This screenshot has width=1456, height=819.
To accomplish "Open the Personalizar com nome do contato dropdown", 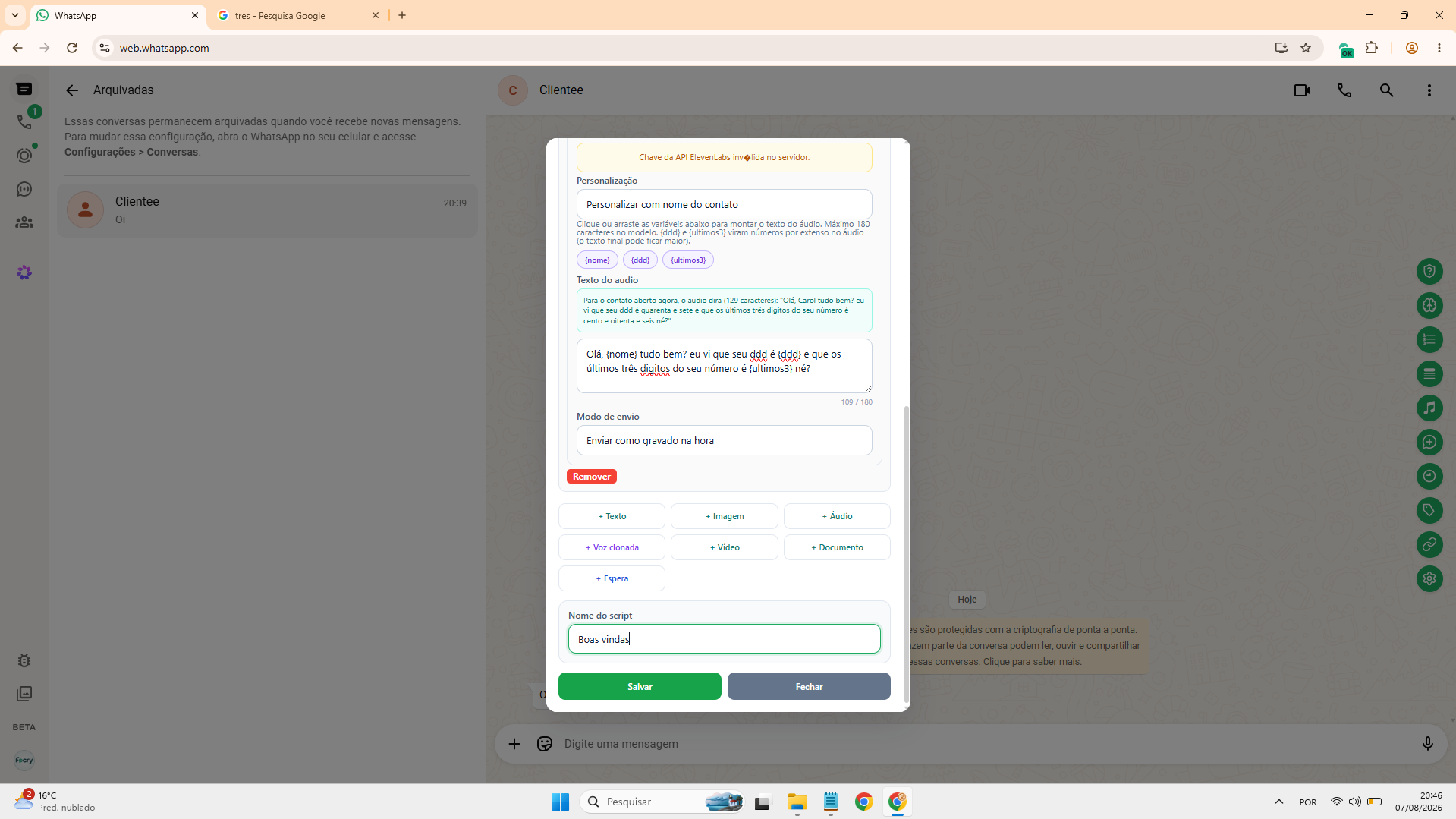I will pyautogui.click(x=725, y=204).
